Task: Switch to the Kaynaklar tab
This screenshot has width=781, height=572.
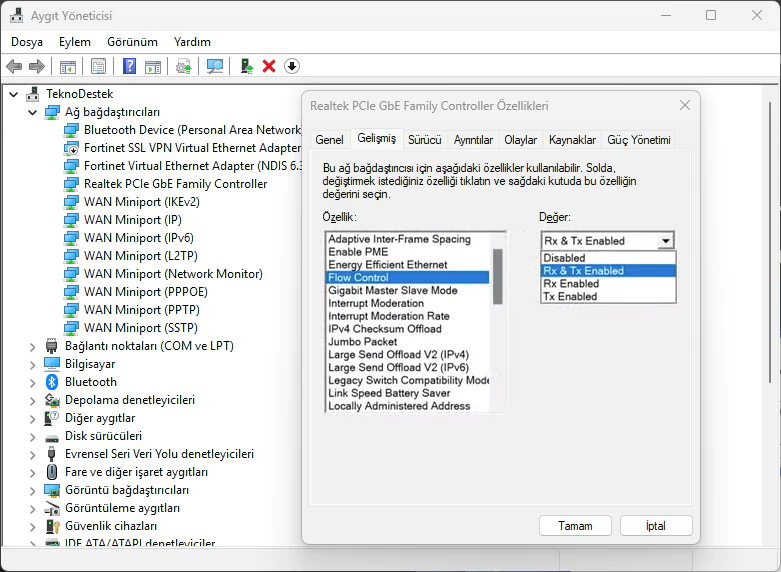Action: pyautogui.click(x=572, y=140)
